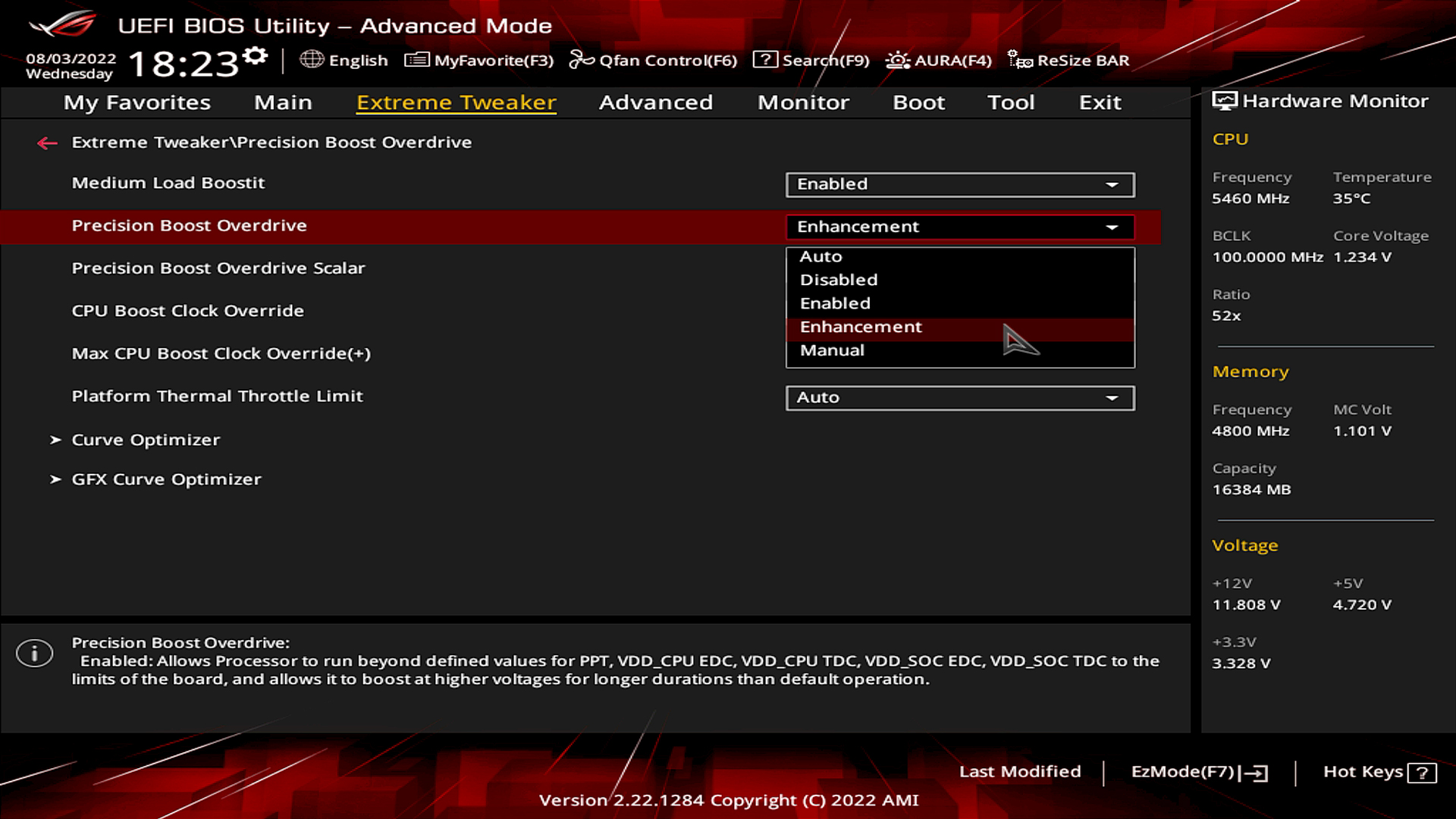Select Enhancement from PBO dropdown
Screen dimensions: 1456x819
pos(860,326)
